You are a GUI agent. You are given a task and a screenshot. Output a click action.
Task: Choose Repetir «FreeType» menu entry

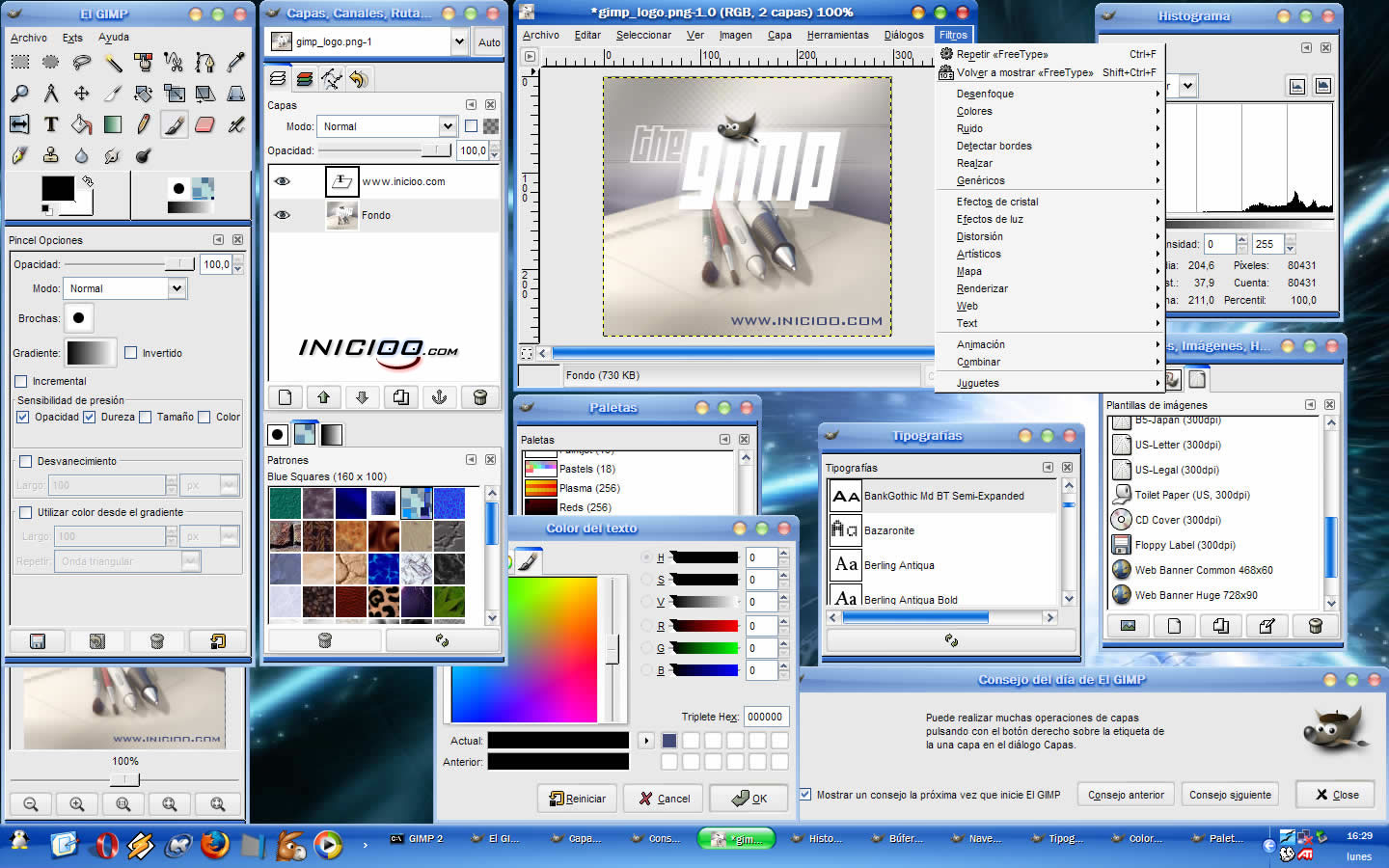click(x=1049, y=54)
